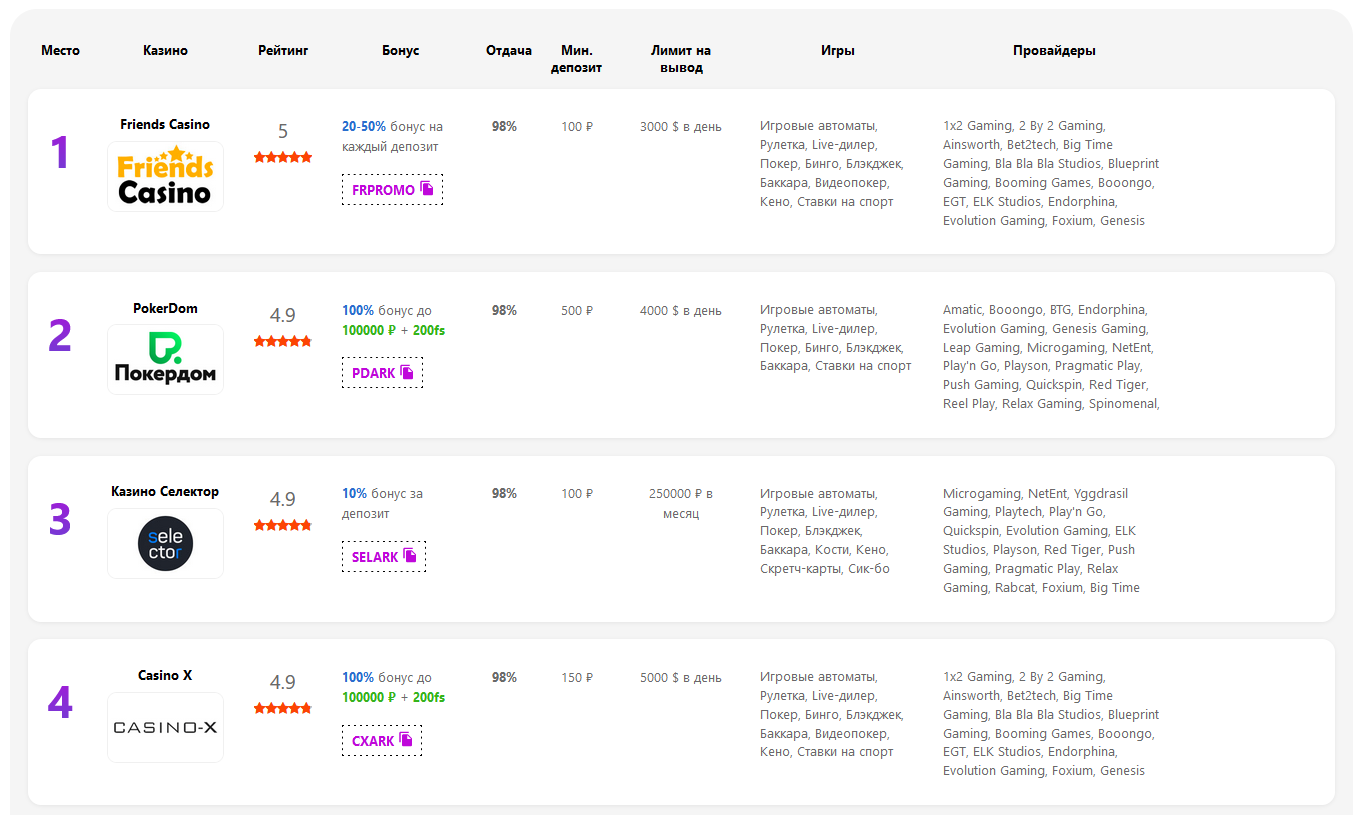The image size is (1360, 815).
Task: Copy the FRPROMO promo code icon
Action: tap(427, 189)
